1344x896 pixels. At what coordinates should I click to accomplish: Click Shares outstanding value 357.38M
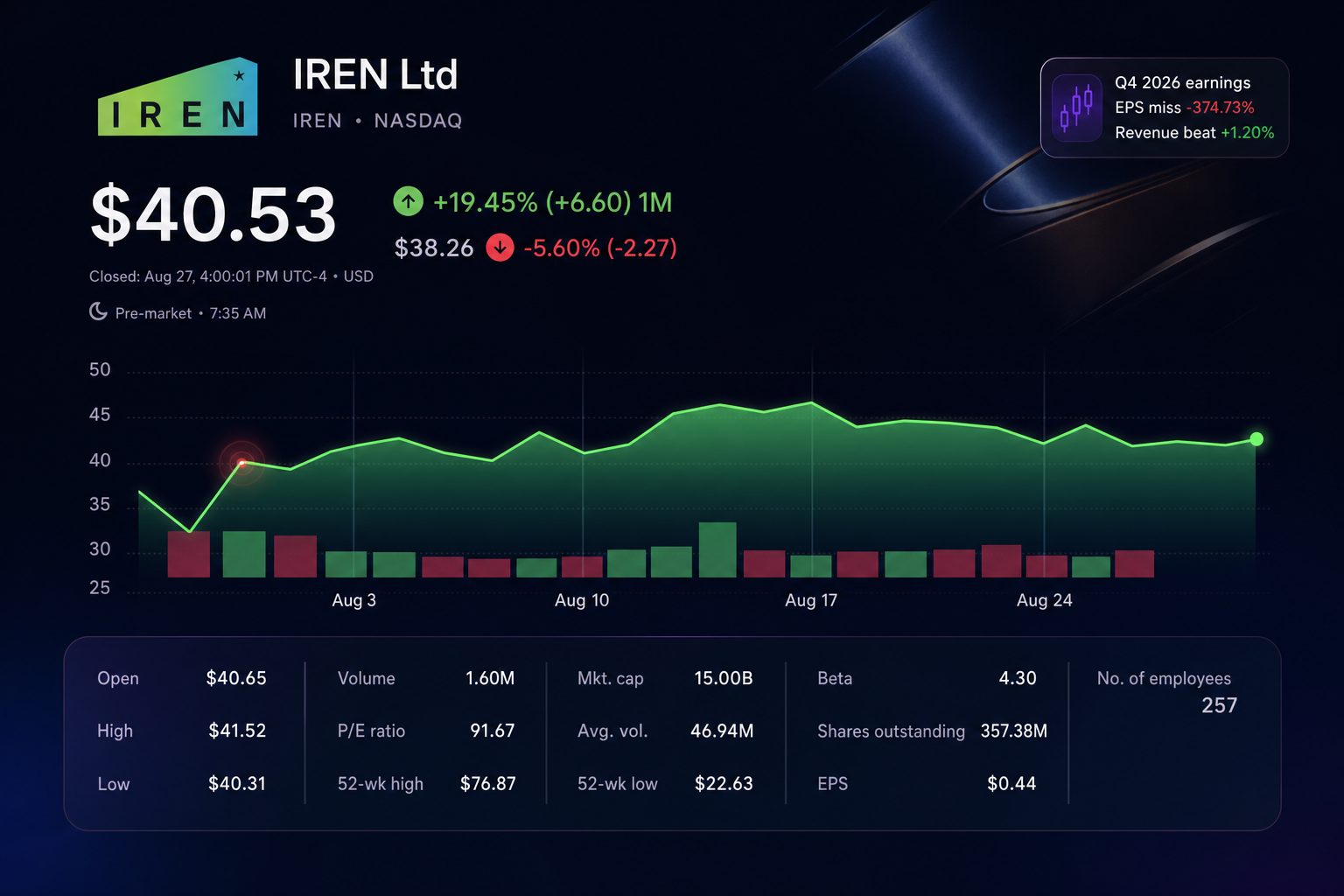tap(1014, 731)
